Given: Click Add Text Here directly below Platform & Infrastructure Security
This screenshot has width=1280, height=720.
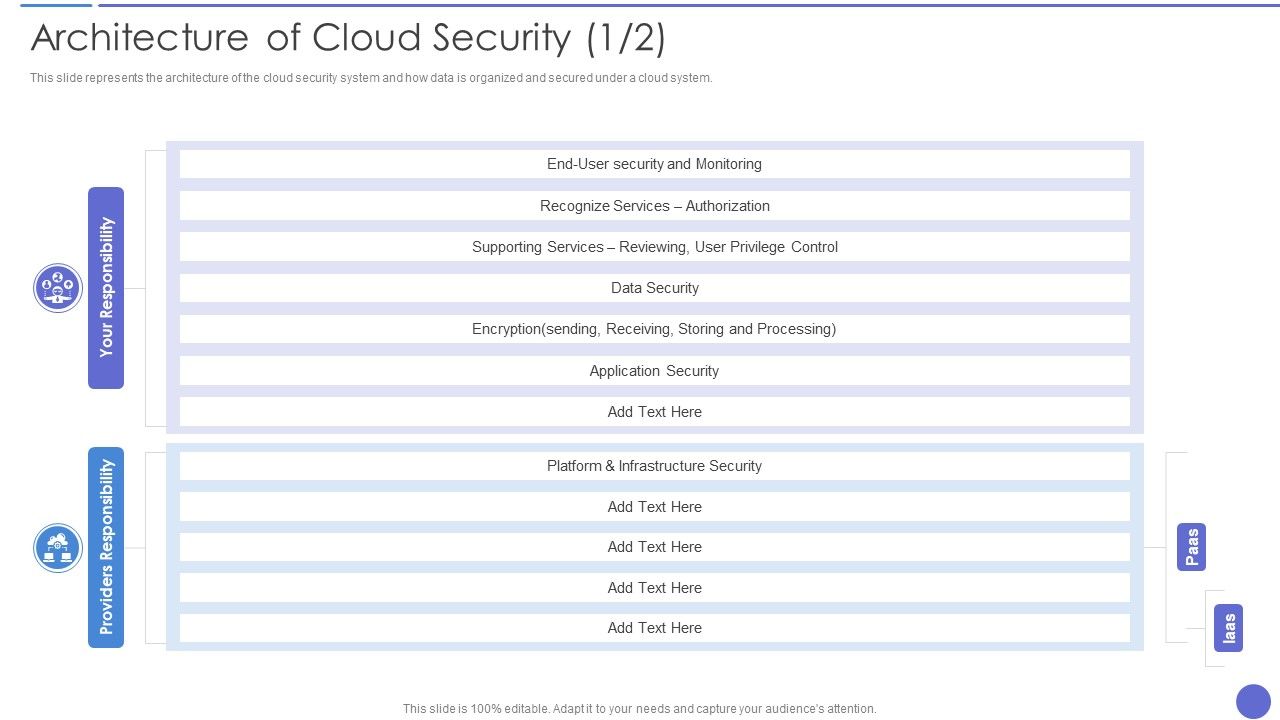Looking at the screenshot, I should point(655,507).
